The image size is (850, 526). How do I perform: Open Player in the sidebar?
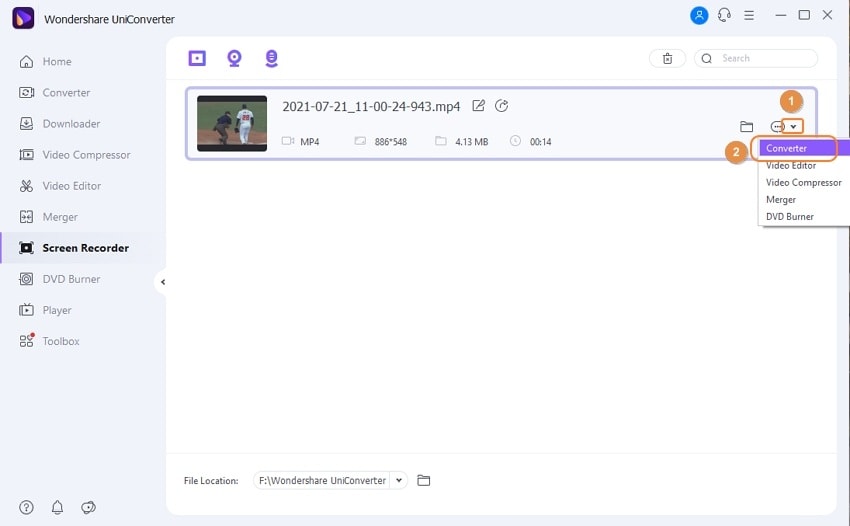pyautogui.click(x=45, y=310)
